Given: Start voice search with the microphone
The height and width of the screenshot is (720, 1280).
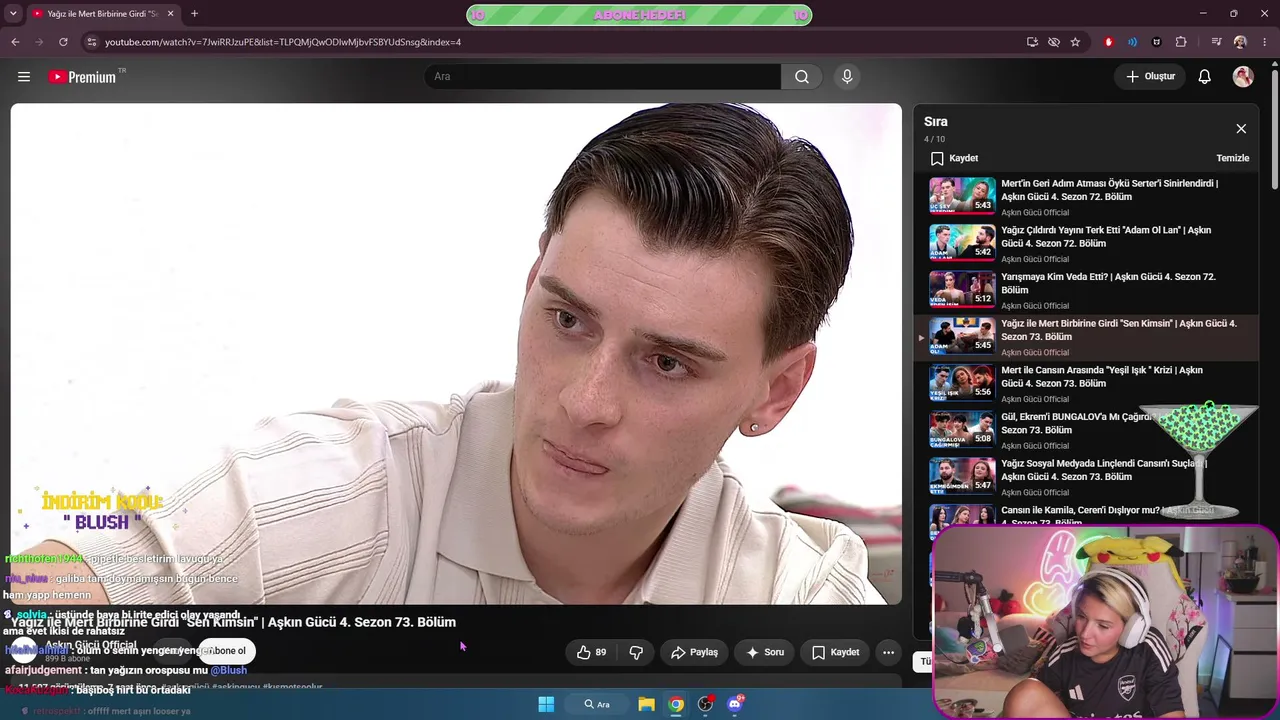Looking at the screenshot, I should click(x=847, y=77).
